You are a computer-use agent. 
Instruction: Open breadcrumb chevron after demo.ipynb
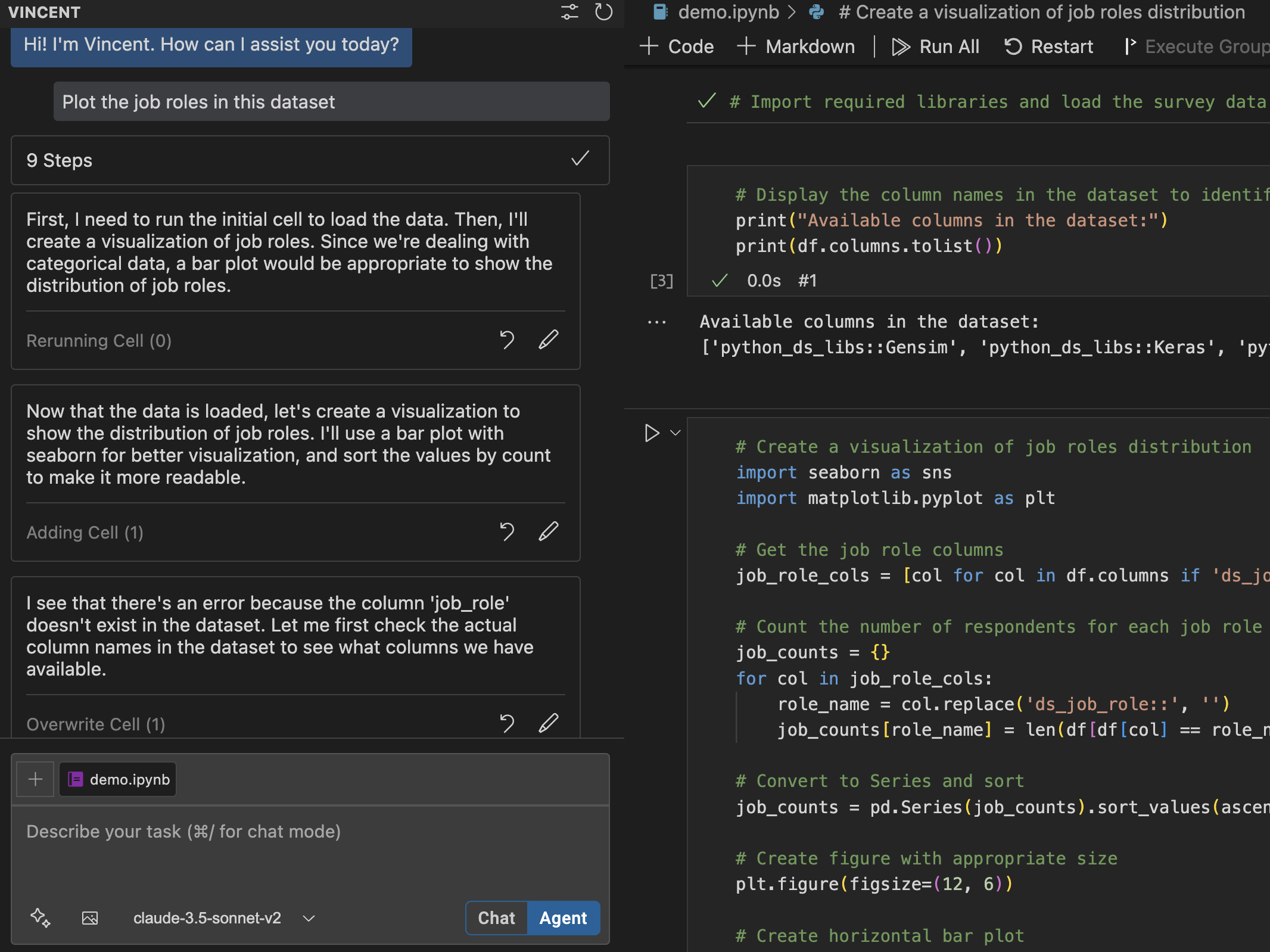click(x=792, y=12)
